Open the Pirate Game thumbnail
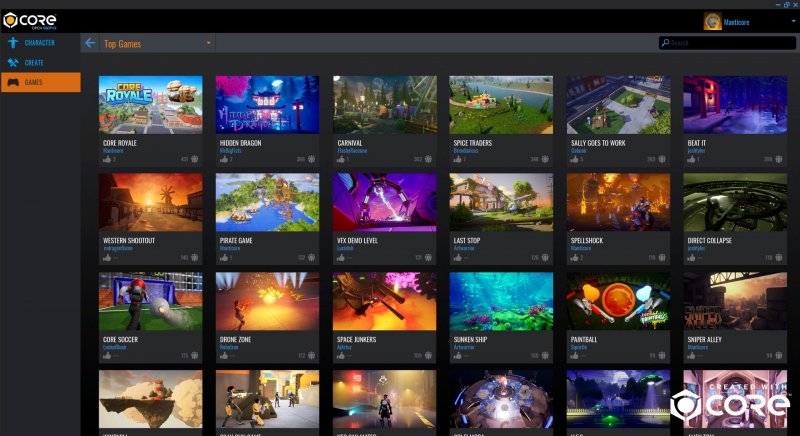The width and height of the screenshot is (800, 436). pyautogui.click(x=267, y=202)
